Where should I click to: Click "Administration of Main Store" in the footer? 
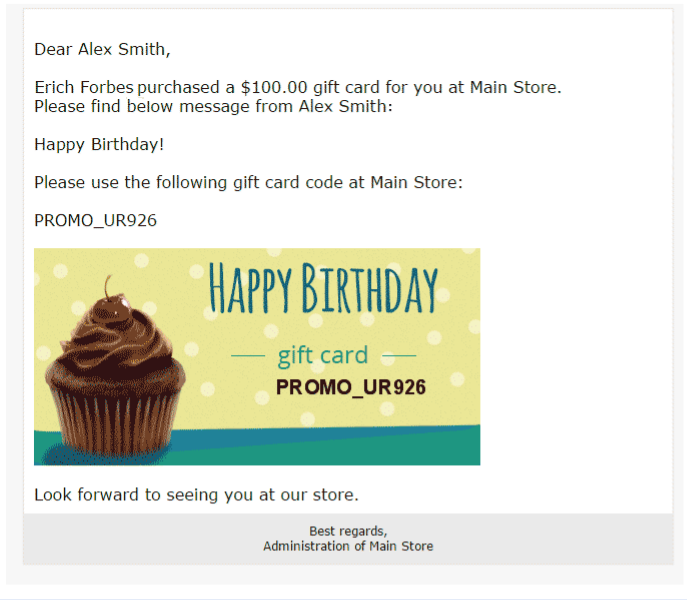pos(348,546)
